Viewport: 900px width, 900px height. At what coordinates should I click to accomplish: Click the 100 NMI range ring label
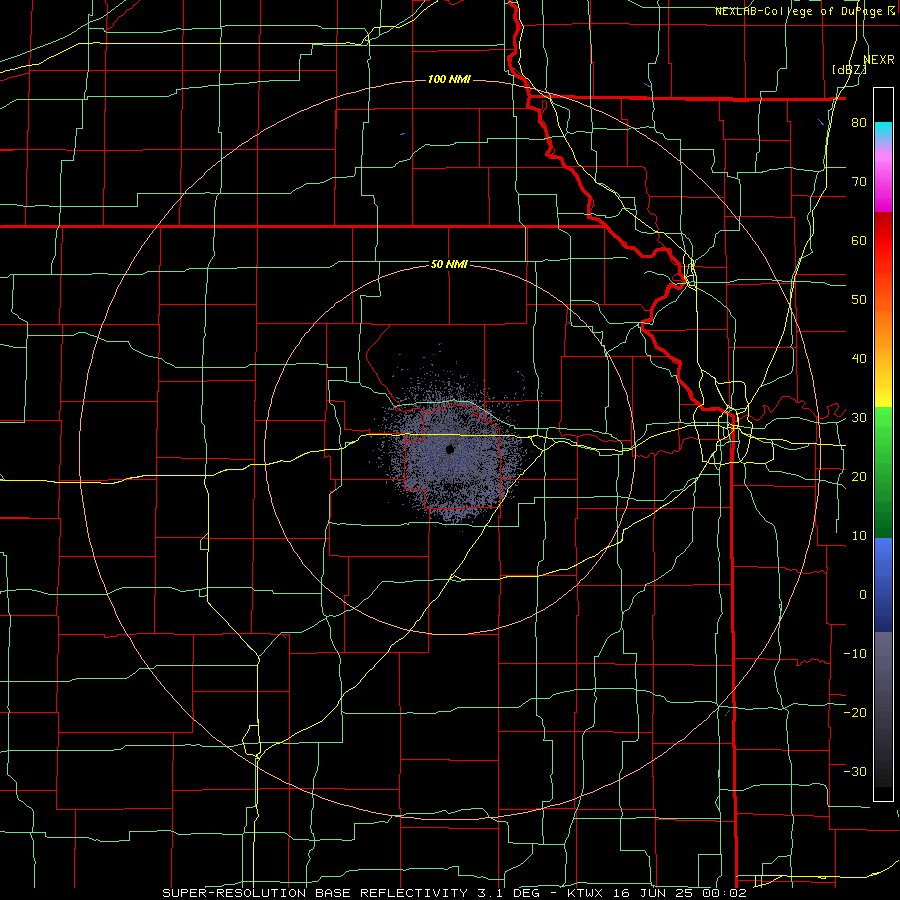pyautogui.click(x=449, y=79)
